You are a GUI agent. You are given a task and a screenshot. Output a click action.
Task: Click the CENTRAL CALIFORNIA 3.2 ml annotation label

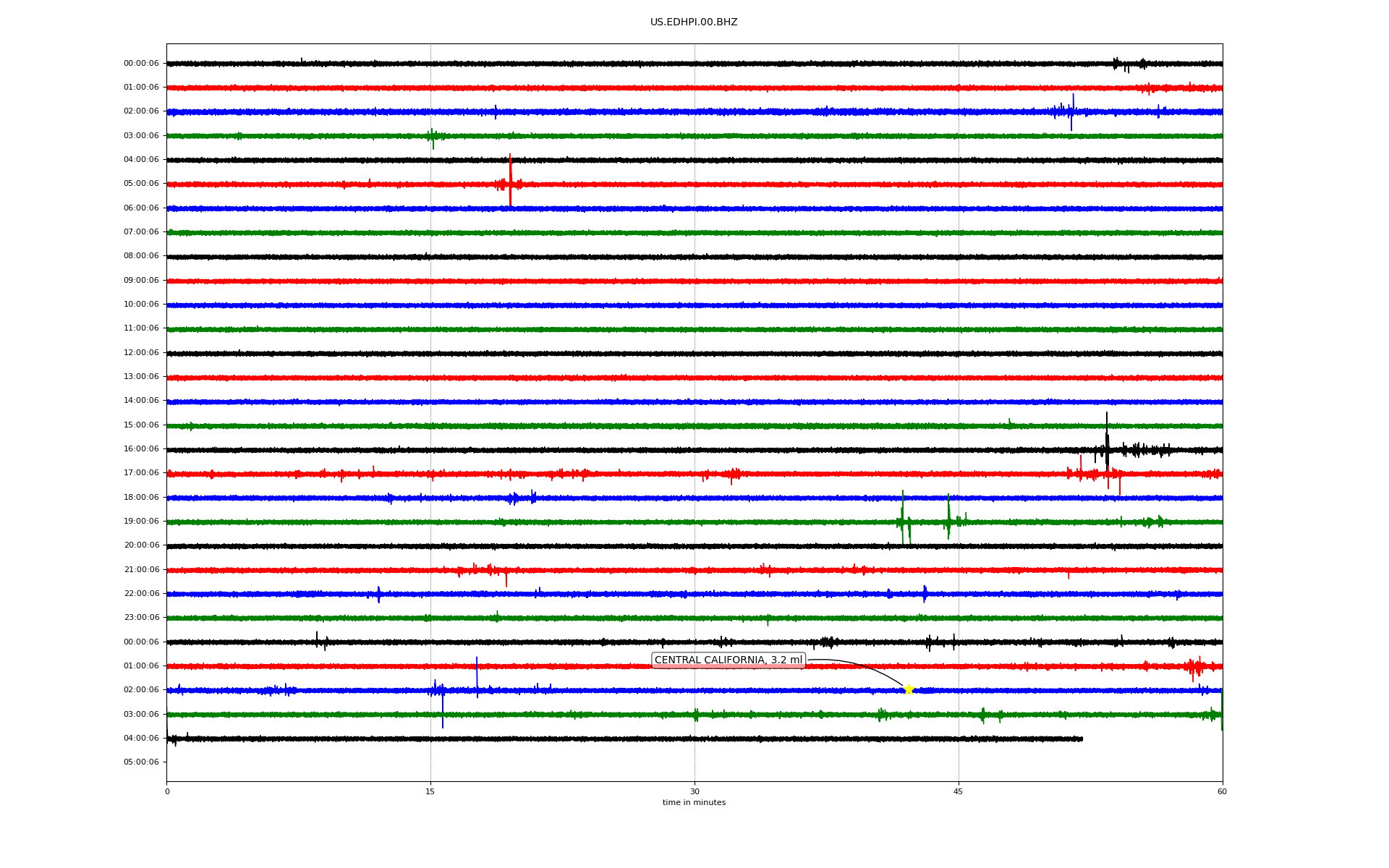pos(729,660)
